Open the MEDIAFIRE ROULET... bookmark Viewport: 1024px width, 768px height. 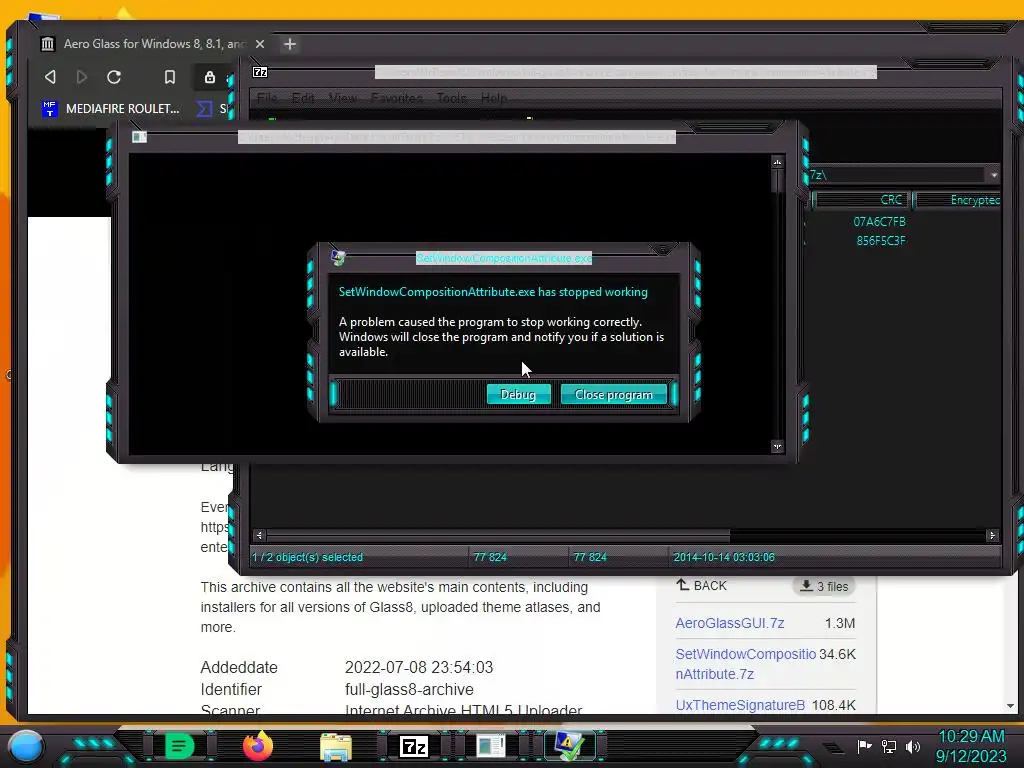tap(111, 108)
